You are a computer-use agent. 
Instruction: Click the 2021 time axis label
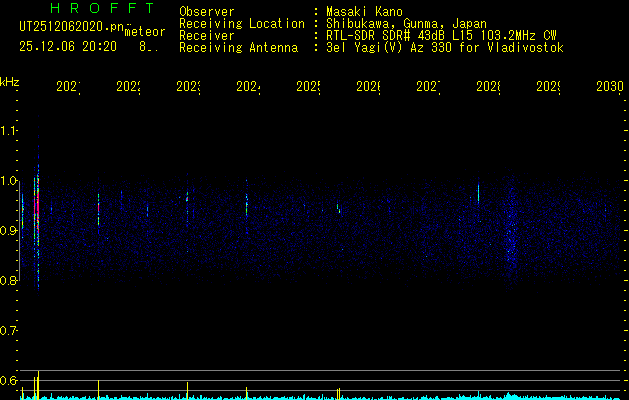(68, 86)
